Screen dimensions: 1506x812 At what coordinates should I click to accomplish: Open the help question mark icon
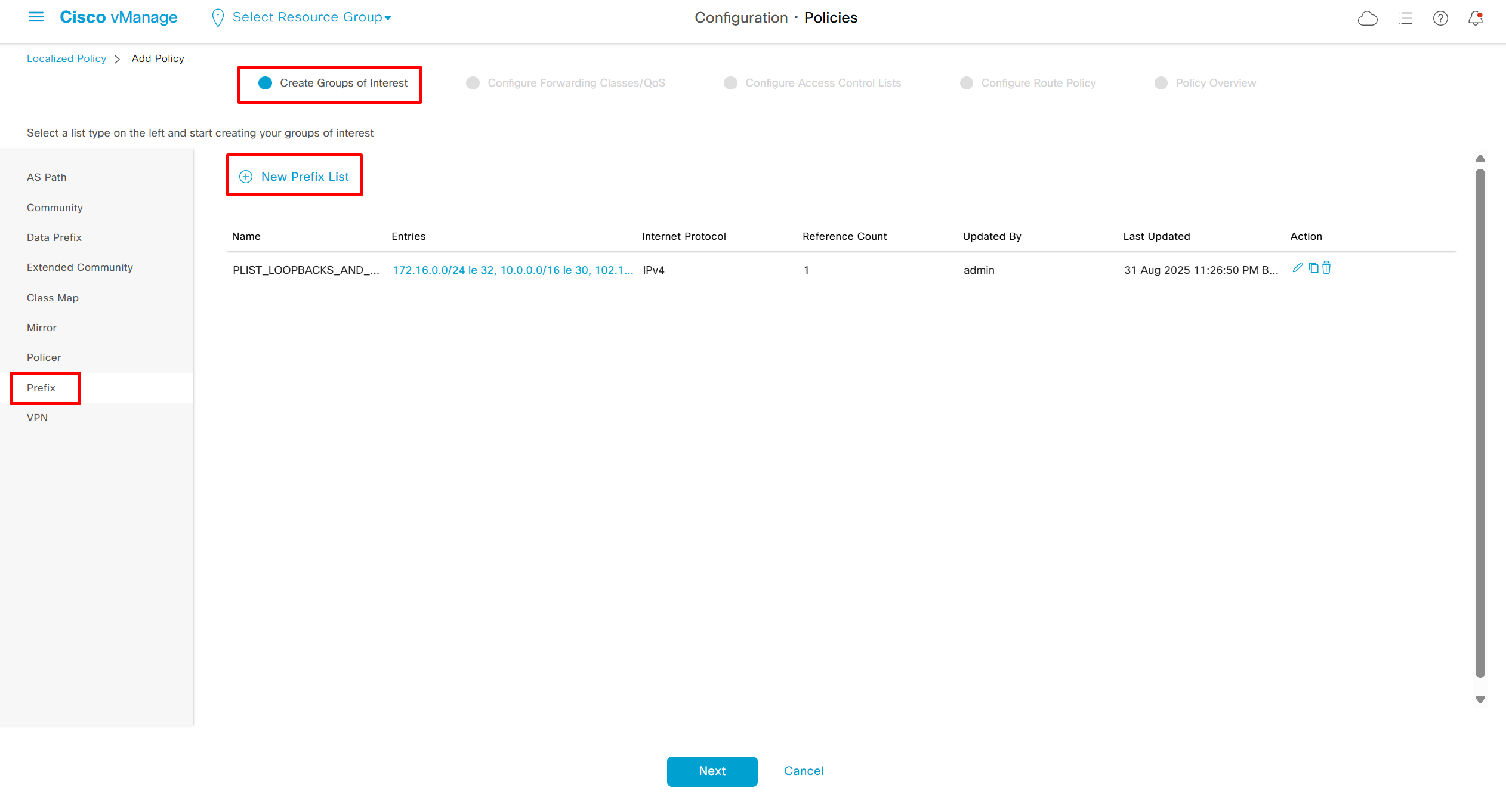[x=1440, y=18]
